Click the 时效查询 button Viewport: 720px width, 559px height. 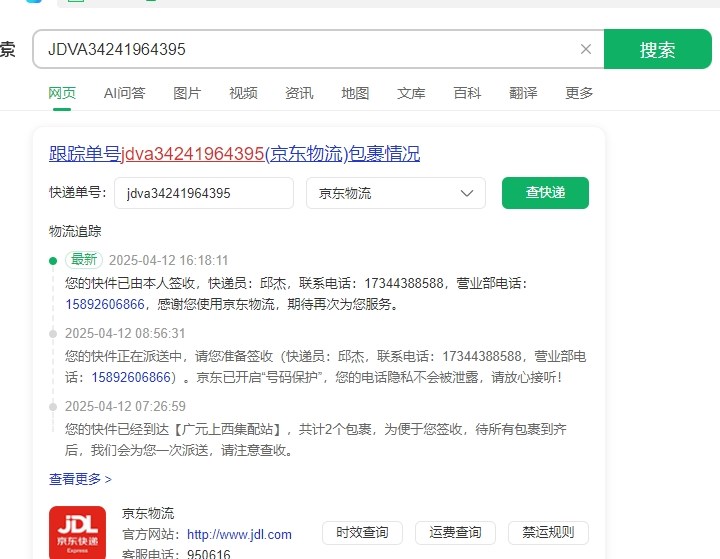(x=362, y=533)
